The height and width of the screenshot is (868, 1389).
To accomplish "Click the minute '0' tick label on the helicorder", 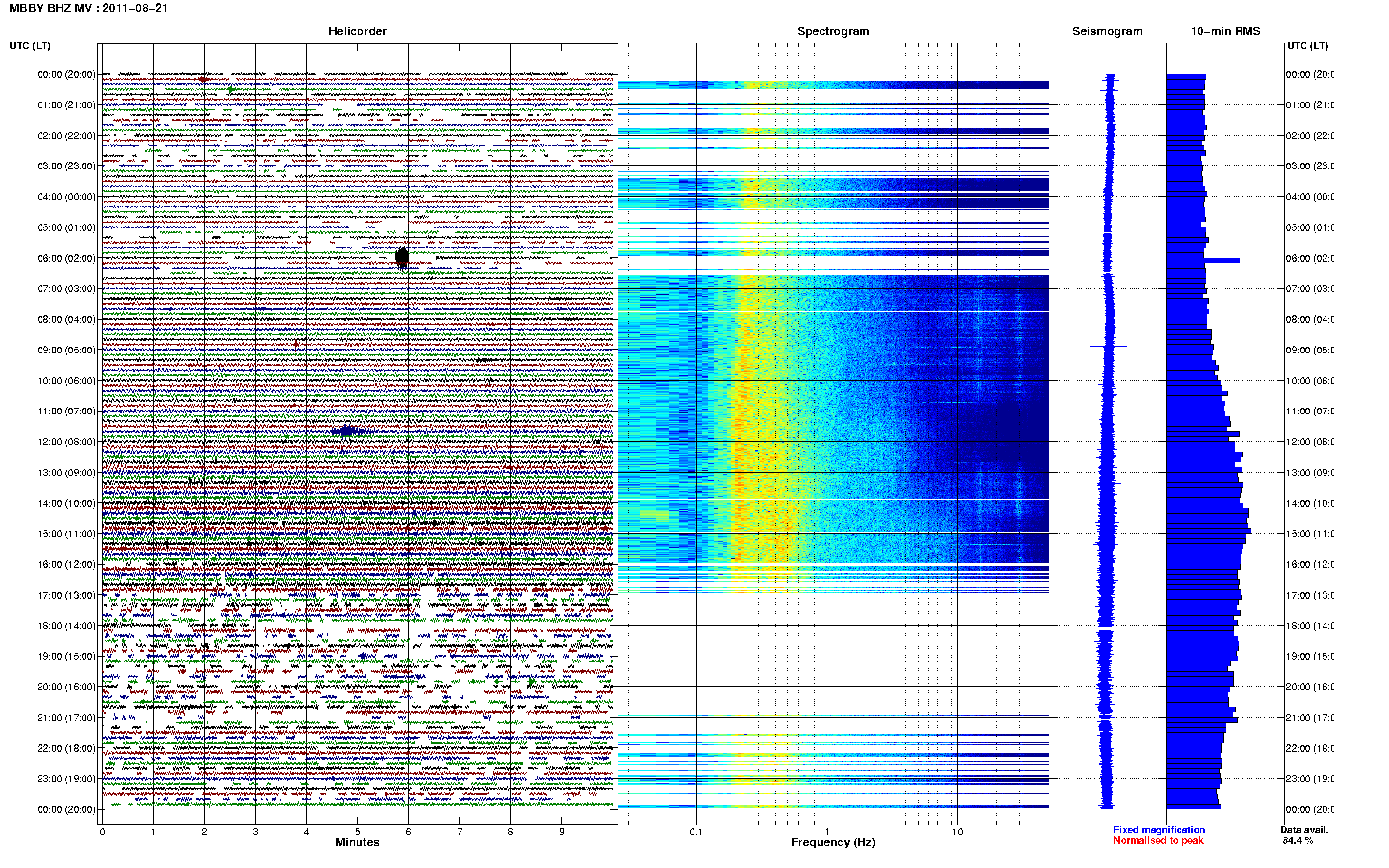I will (x=102, y=832).
